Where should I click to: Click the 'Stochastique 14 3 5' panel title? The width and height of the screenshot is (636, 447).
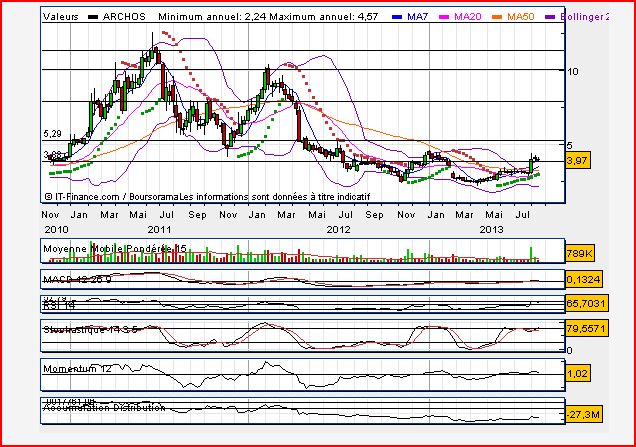(x=90, y=330)
